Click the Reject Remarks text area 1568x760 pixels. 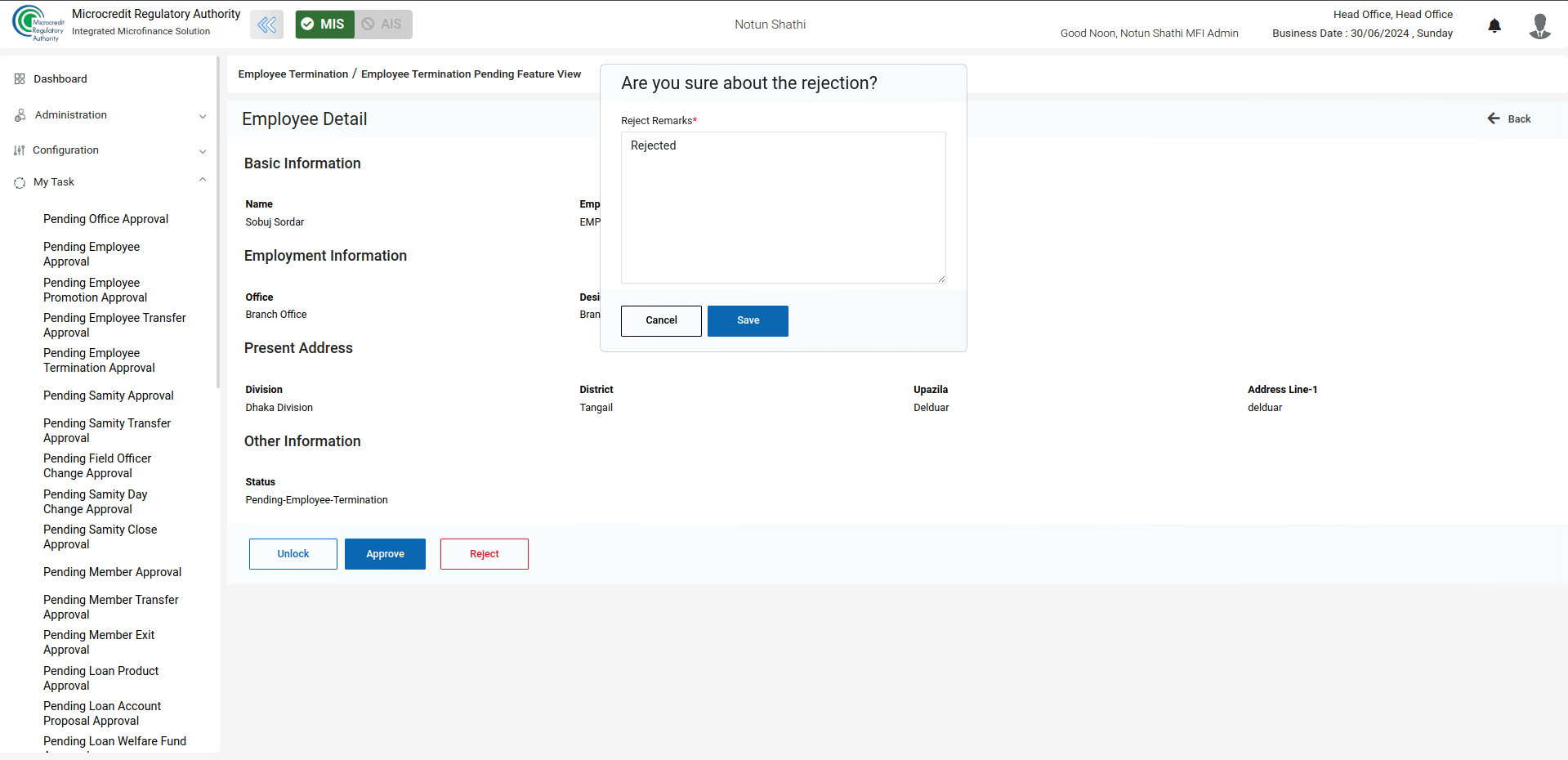click(x=783, y=208)
